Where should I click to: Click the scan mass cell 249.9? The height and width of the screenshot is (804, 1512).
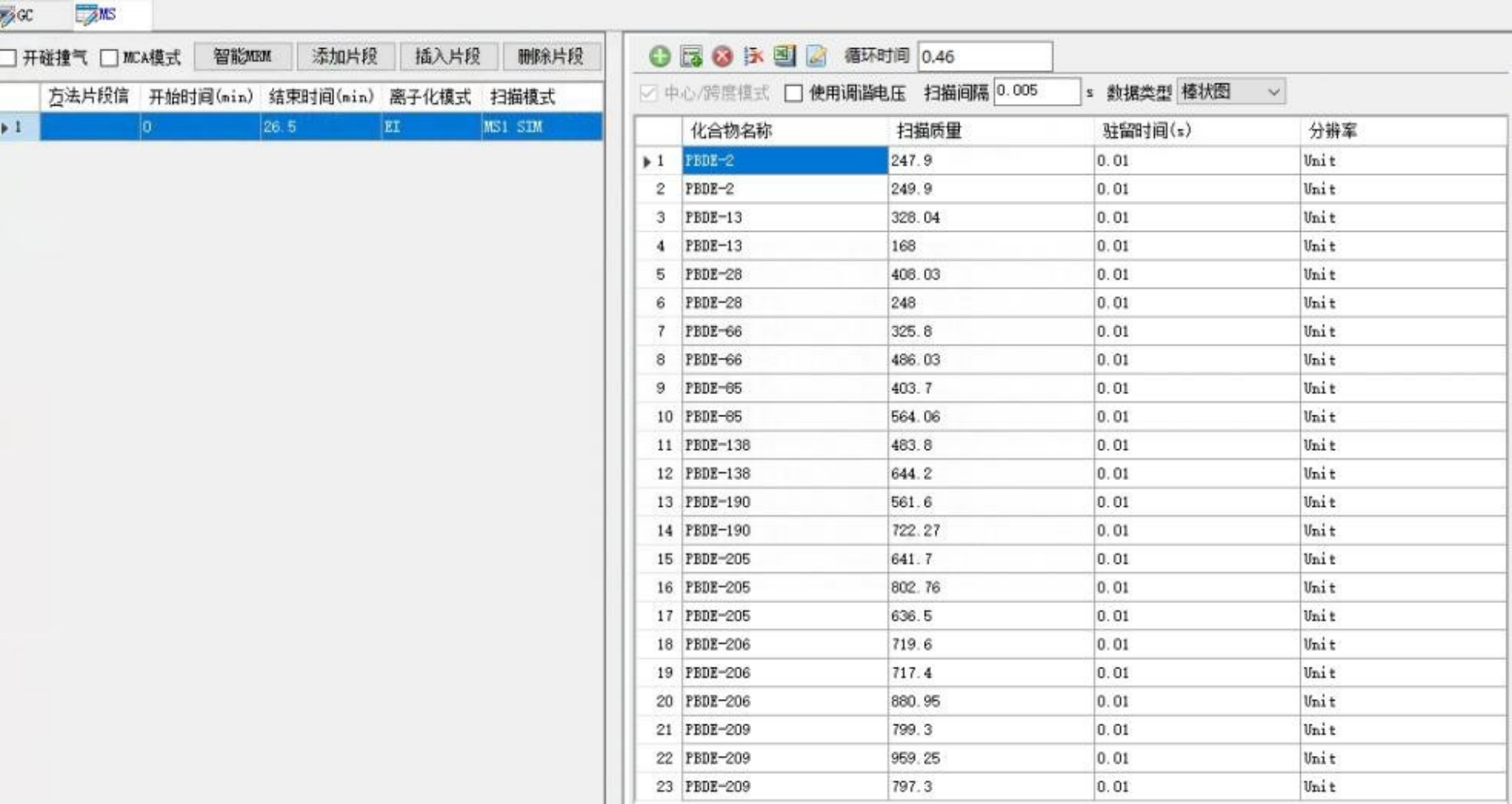[x=990, y=189]
